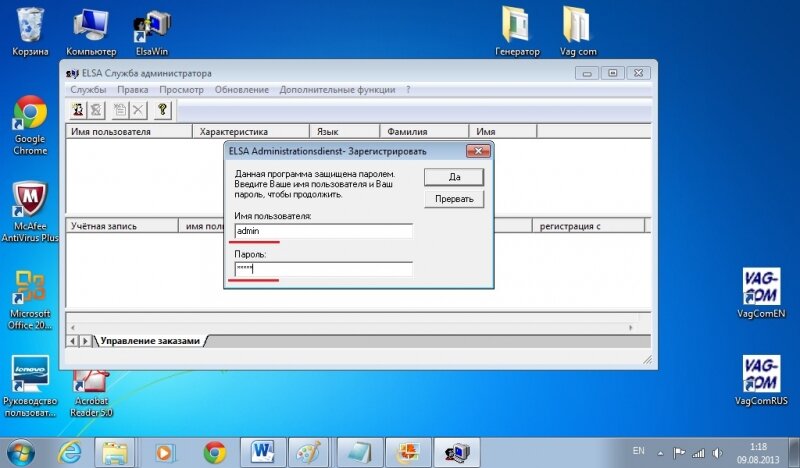Select the Microsoft Office desktop shortcut

30,300
